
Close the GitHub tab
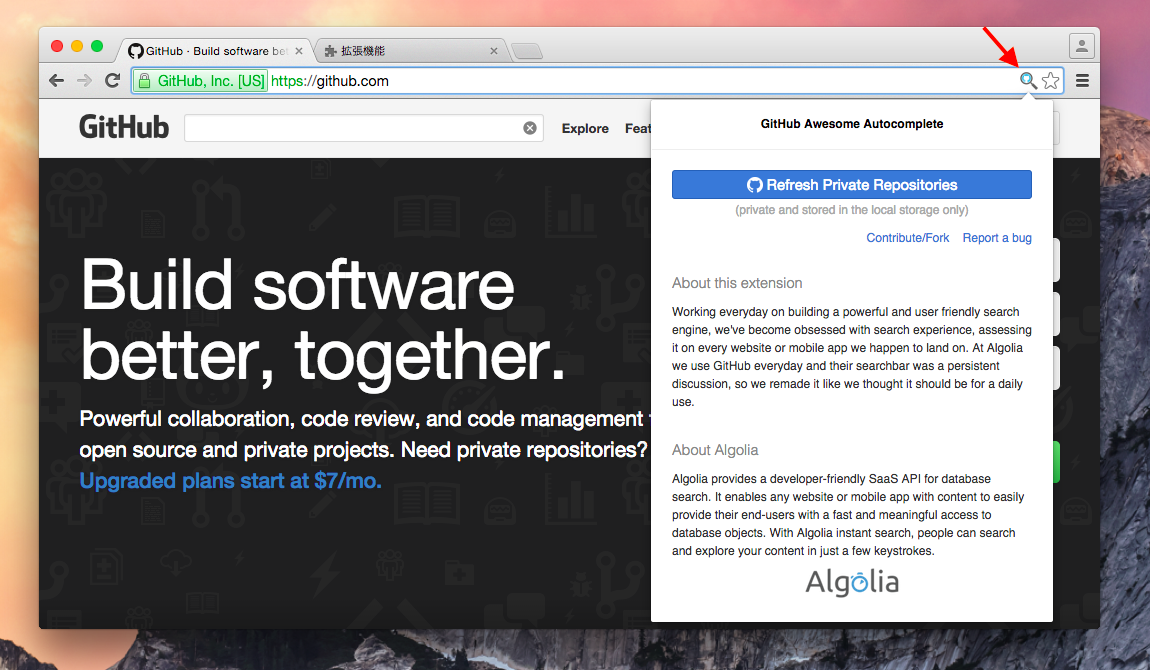point(299,51)
